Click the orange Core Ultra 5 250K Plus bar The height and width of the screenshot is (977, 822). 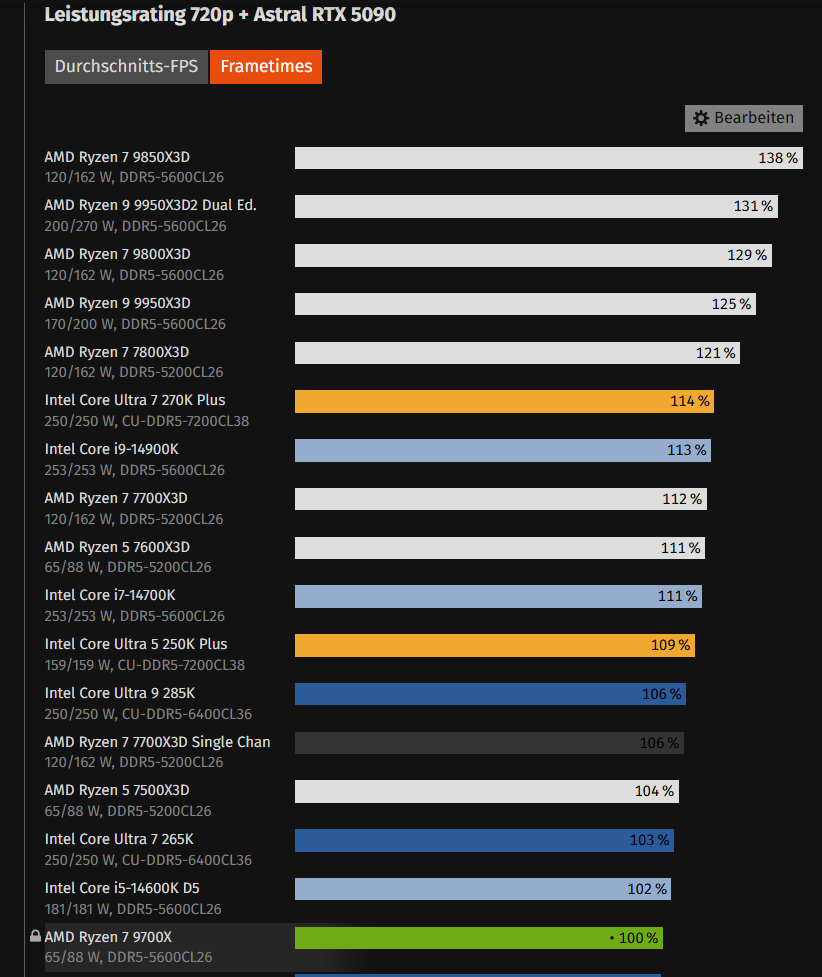(x=495, y=646)
